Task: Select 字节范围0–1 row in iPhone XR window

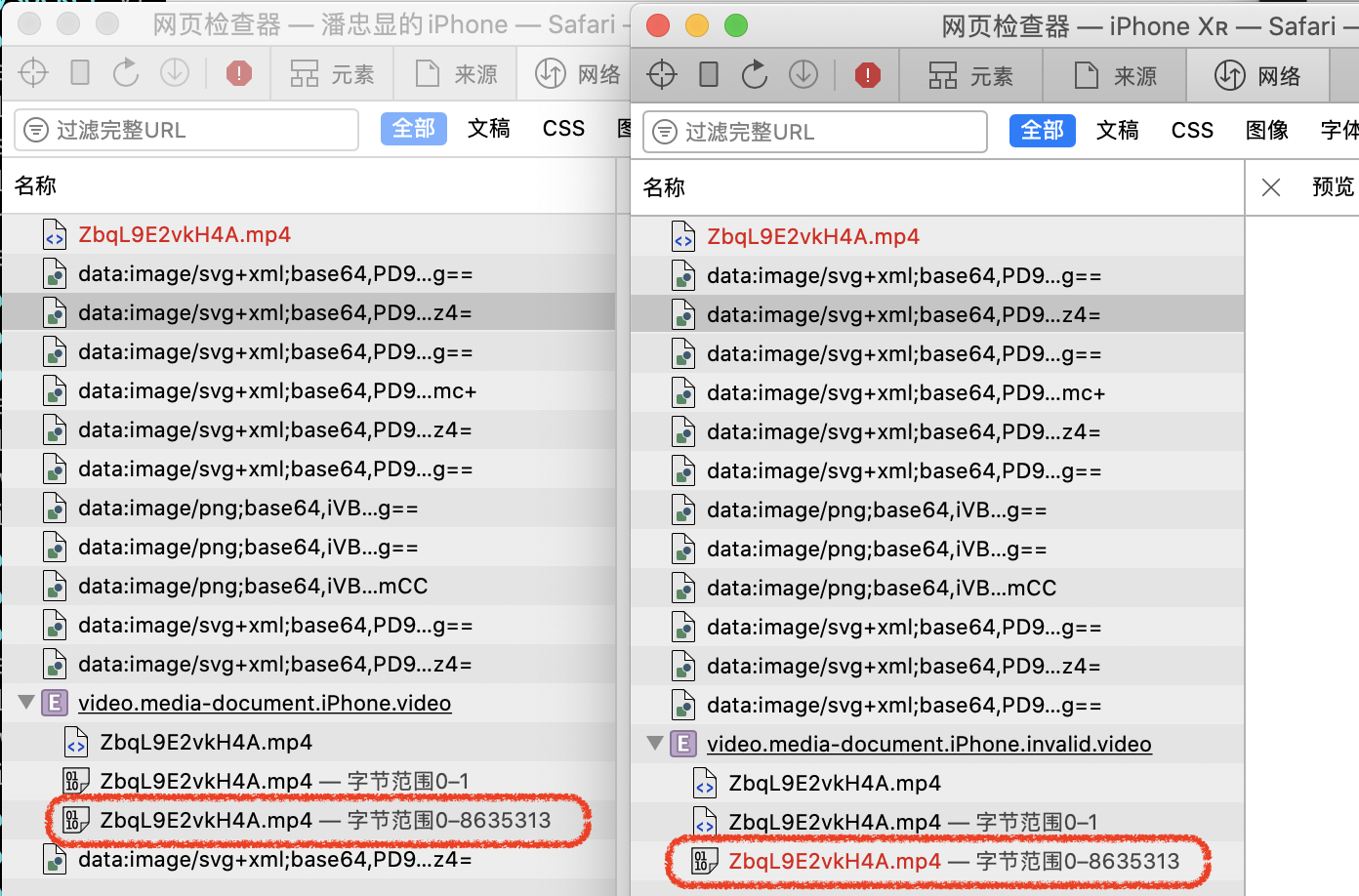Action: pos(937,822)
